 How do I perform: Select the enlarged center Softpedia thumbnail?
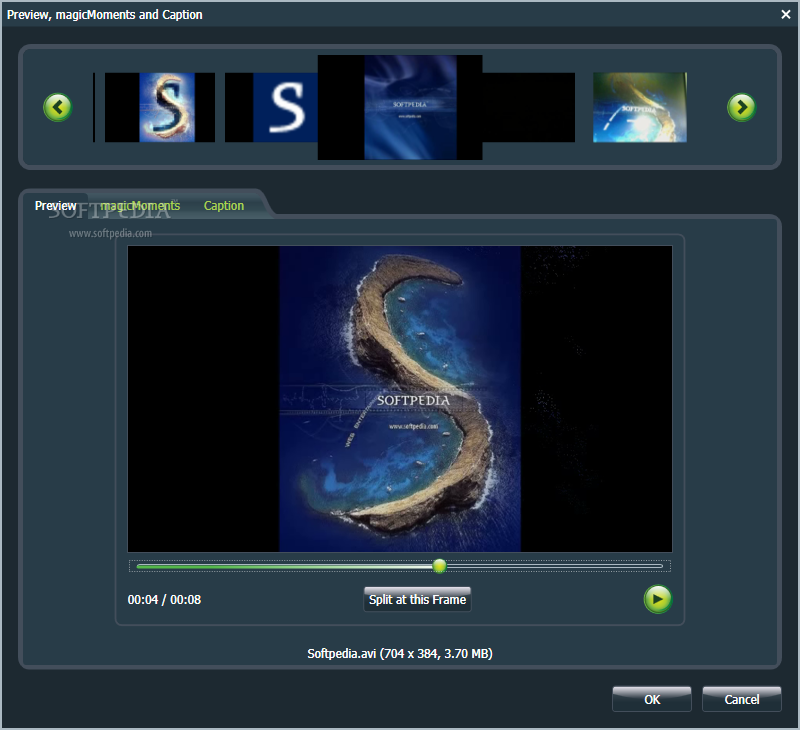click(400, 107)
